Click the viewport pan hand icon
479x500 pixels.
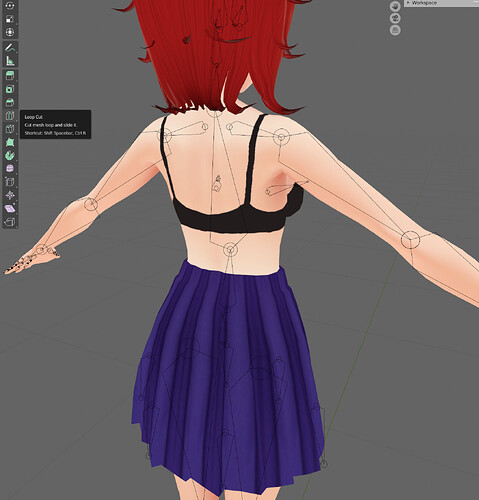tap(395, 6)
